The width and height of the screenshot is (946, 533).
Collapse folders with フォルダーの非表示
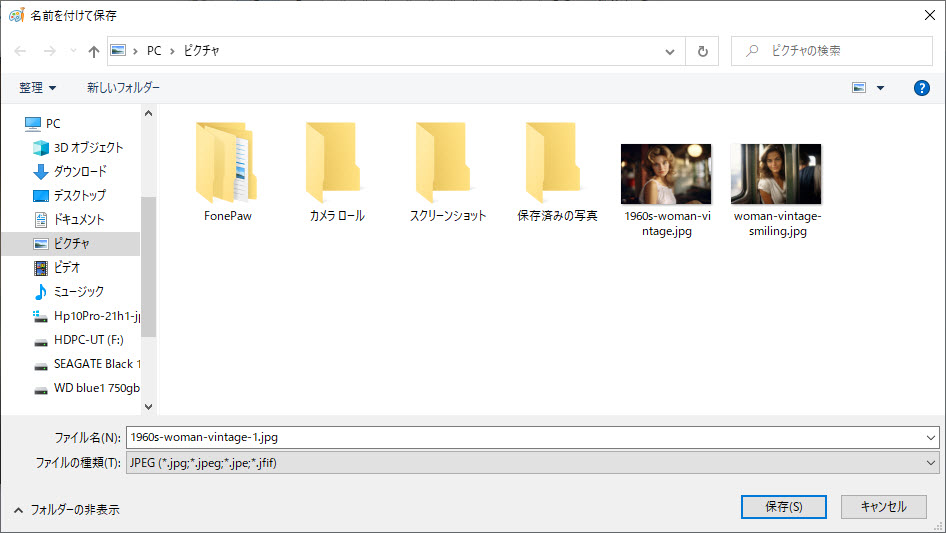click(x=66, y=509)
